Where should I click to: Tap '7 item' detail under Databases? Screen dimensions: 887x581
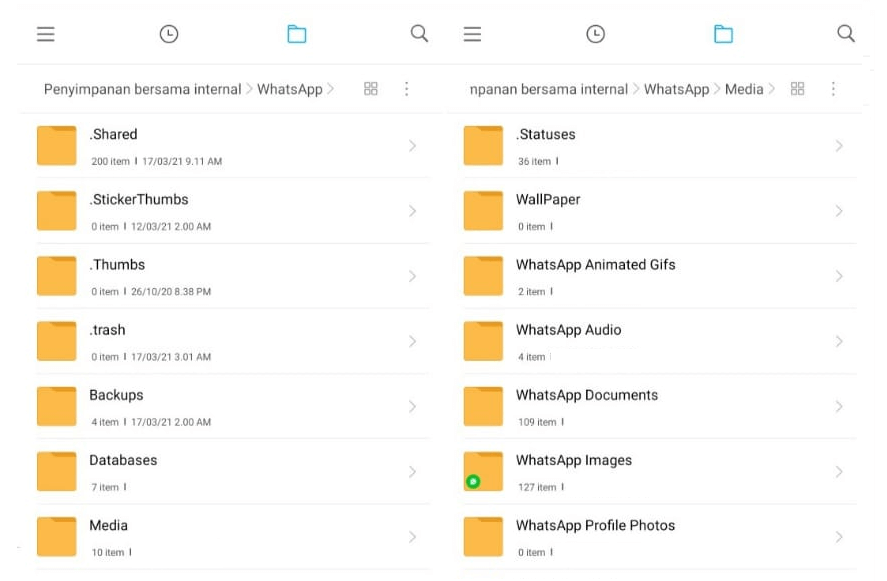105,487
